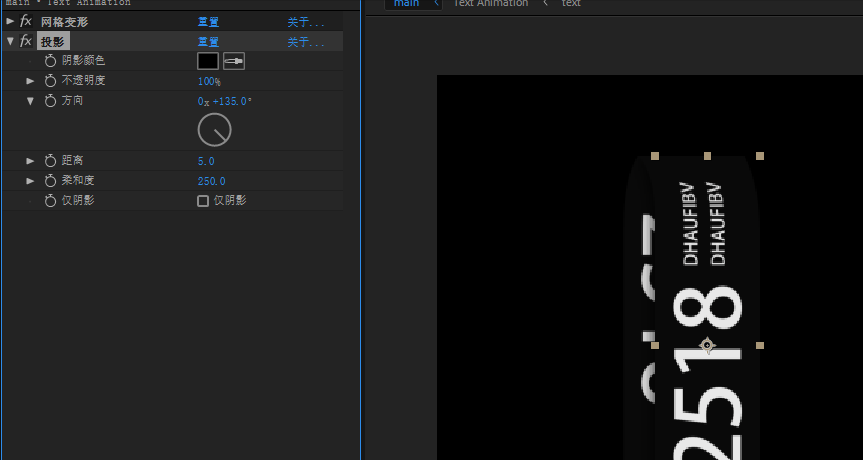Check the 仅阴影 checkbox
The width and height of the screenshot is (863, 460).
203,201
